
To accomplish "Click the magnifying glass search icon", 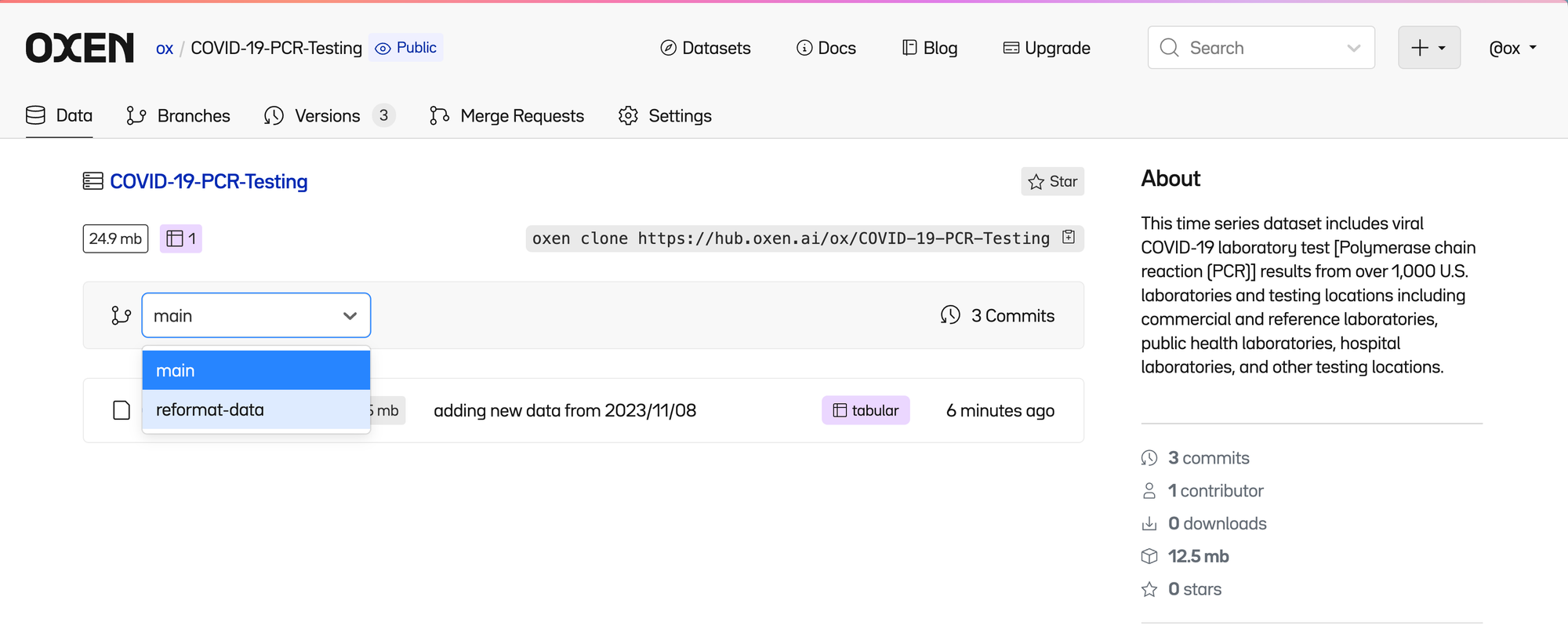I will point(1169,48).
